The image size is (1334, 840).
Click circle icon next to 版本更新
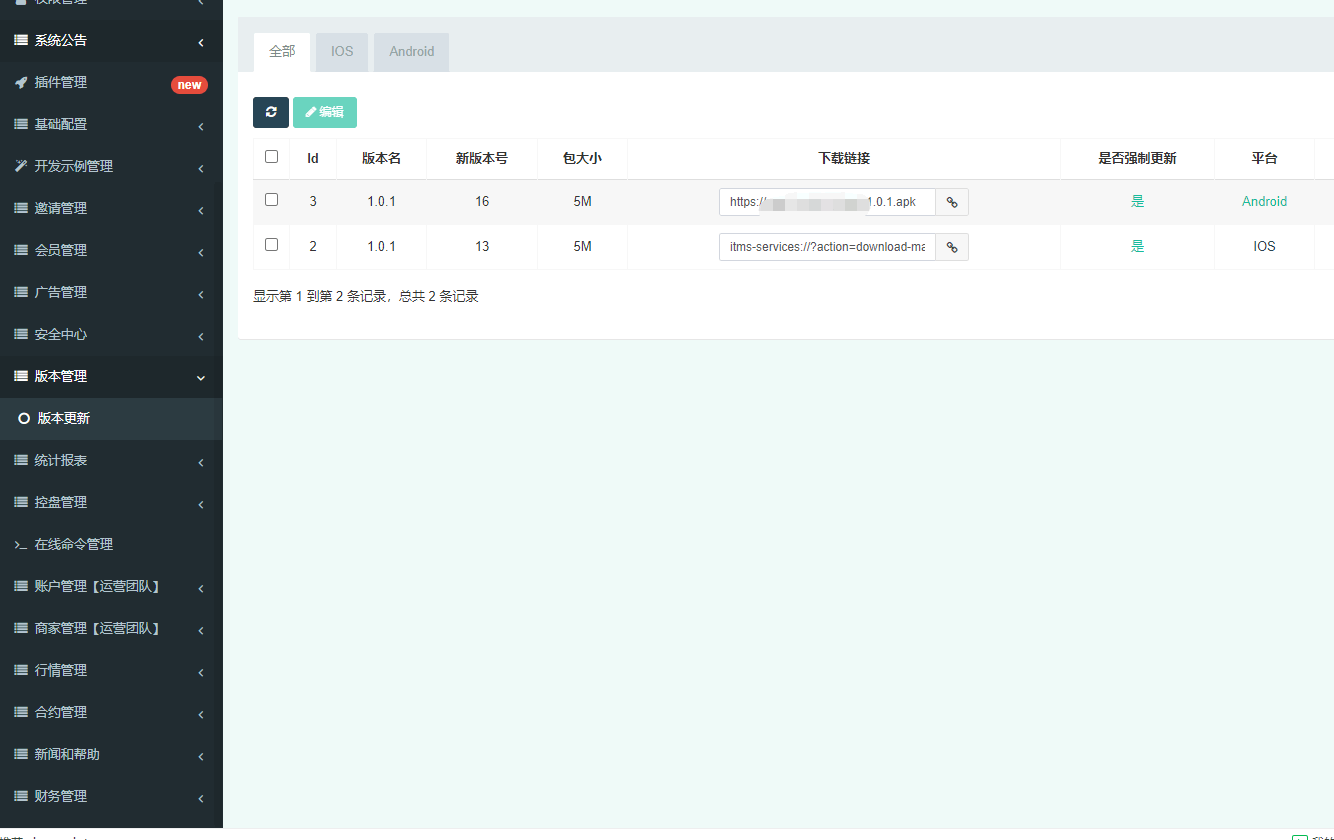24,419
